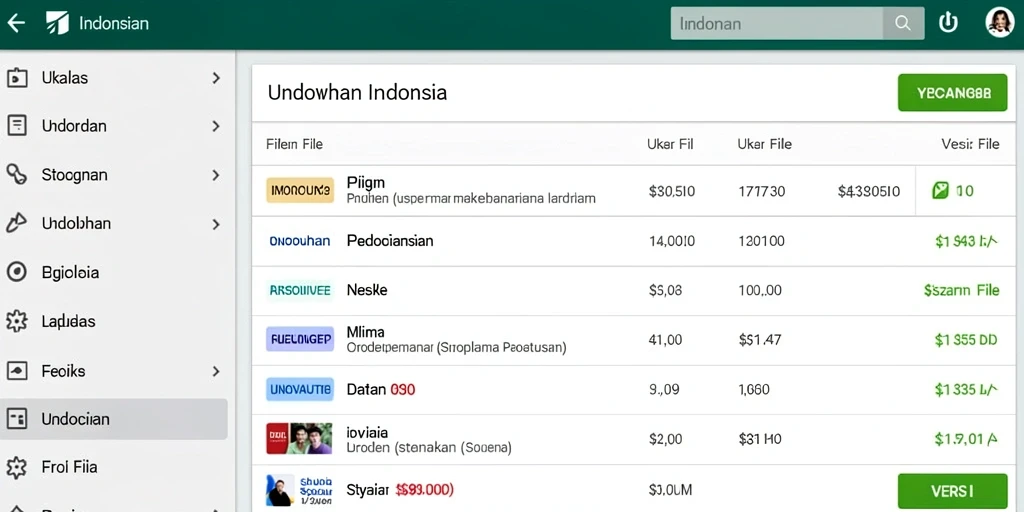This screenshot has width=1024, height=512.
Task: Click the Undocian sidebar icon
Action: coord(16,419)
